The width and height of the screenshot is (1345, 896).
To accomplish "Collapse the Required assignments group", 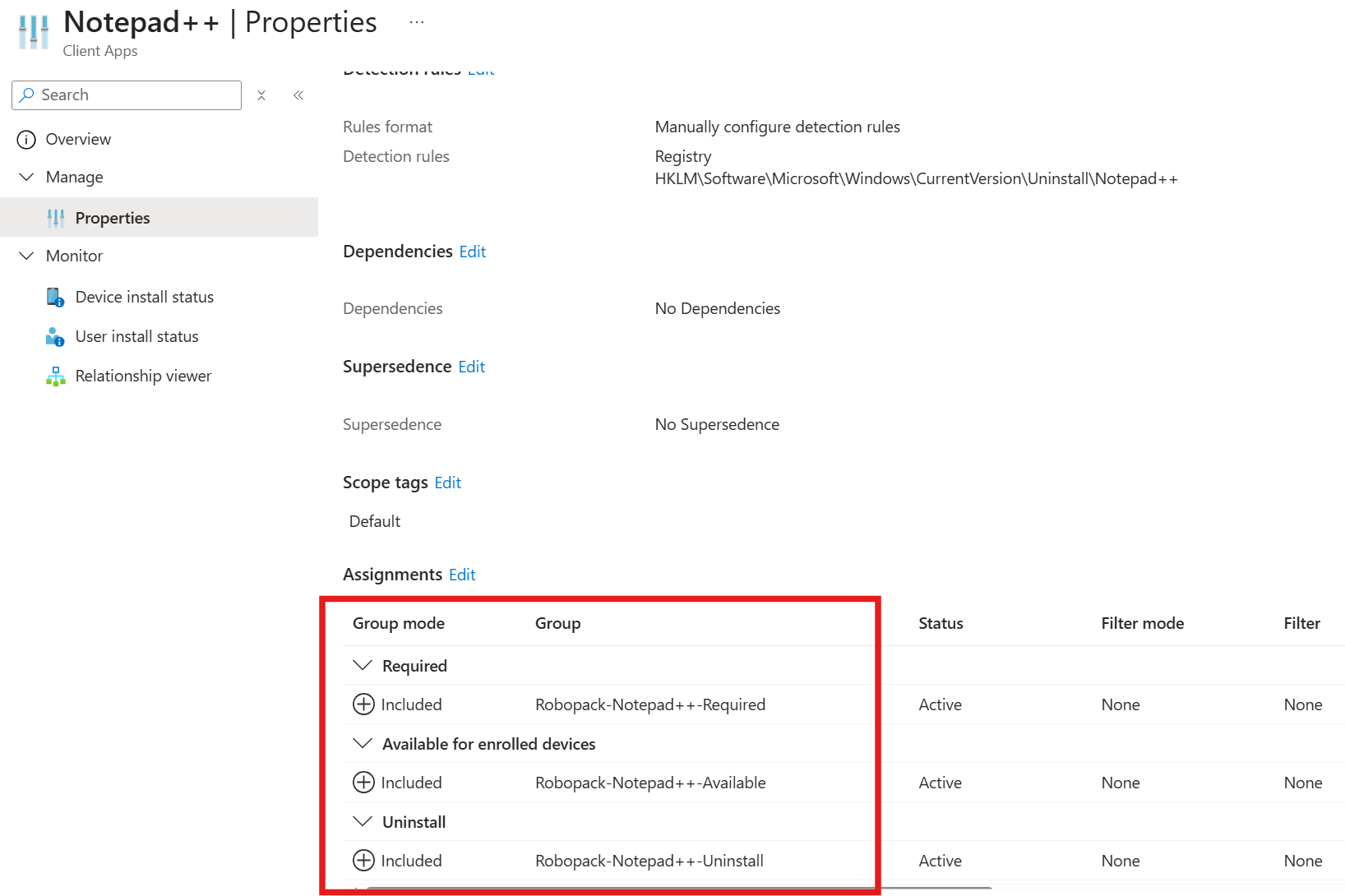I will pos(363,666).
